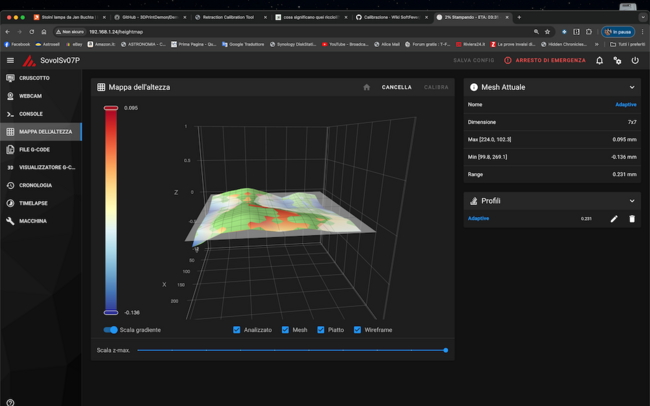650x406 pixels.
Task: Open the settings cogs icon in top bar
Action: click(x=617, y=61)
